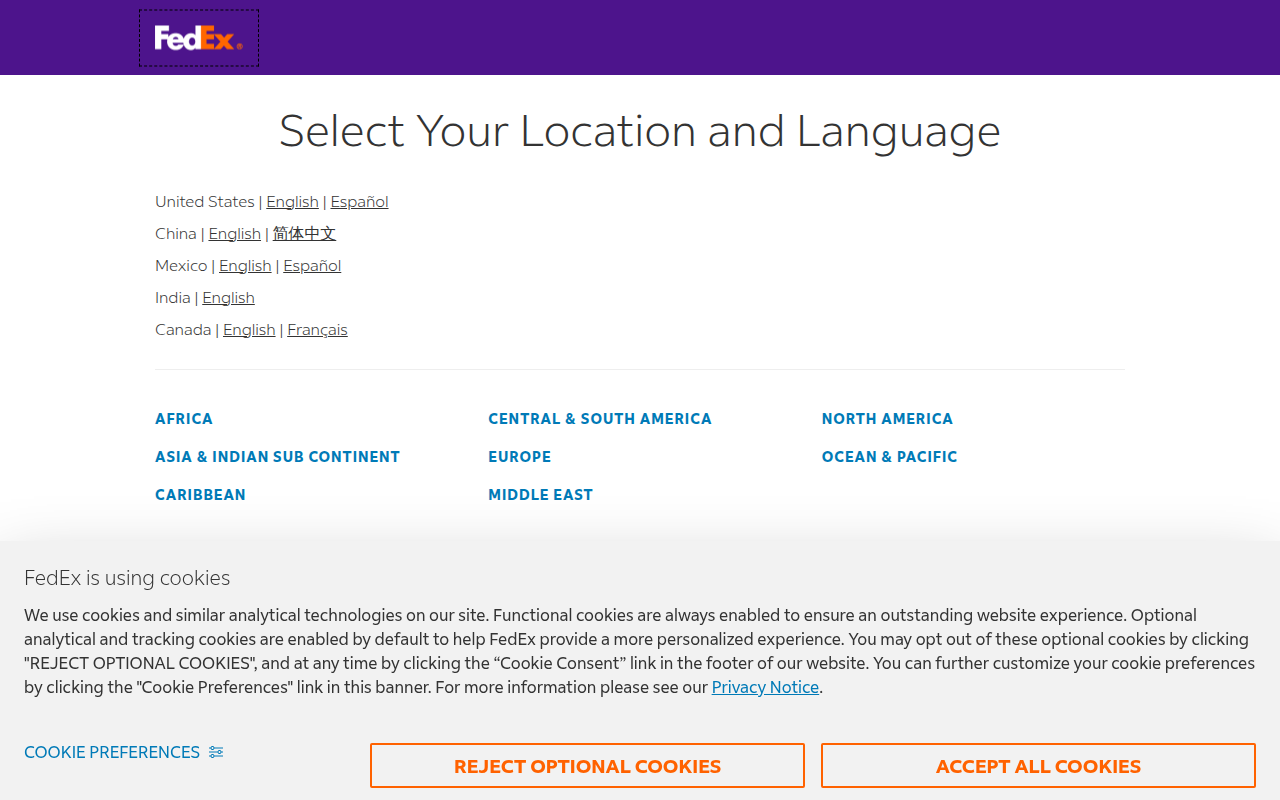Choose China English language link
The width and height of the screenshot is (1280, 800).
[x=234, y=234]
